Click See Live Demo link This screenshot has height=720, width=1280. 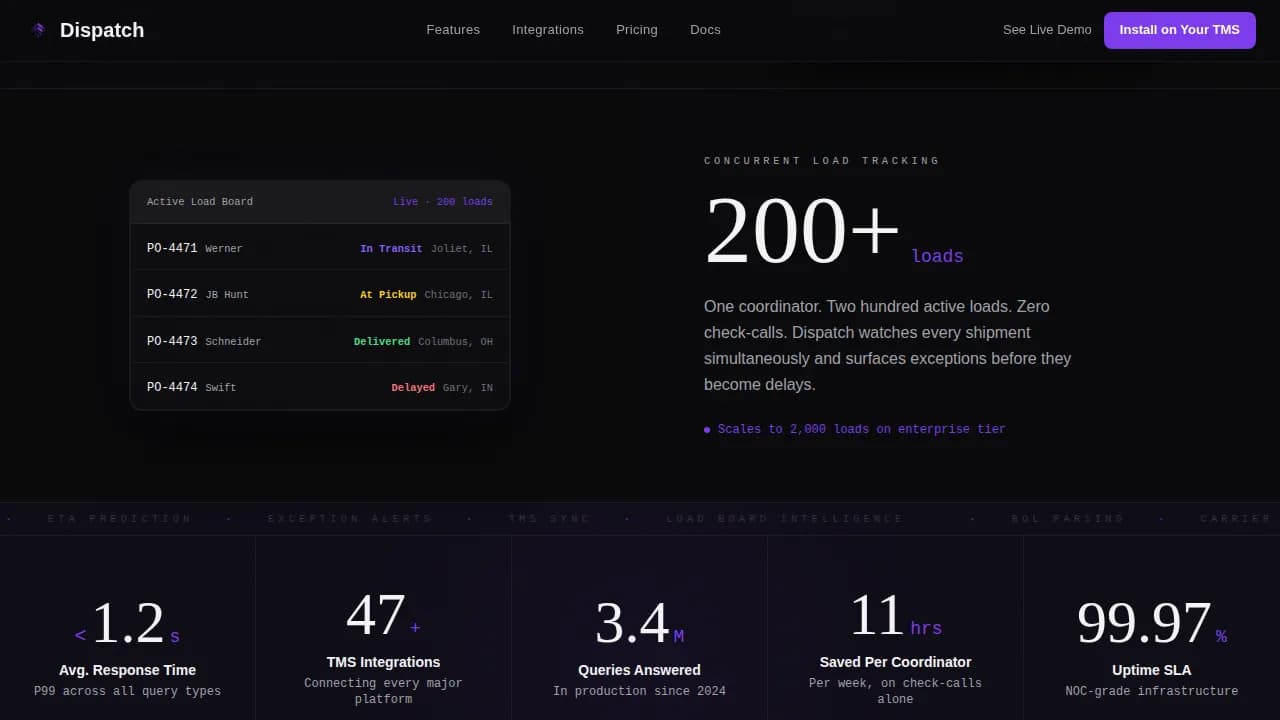[1047, 30]
